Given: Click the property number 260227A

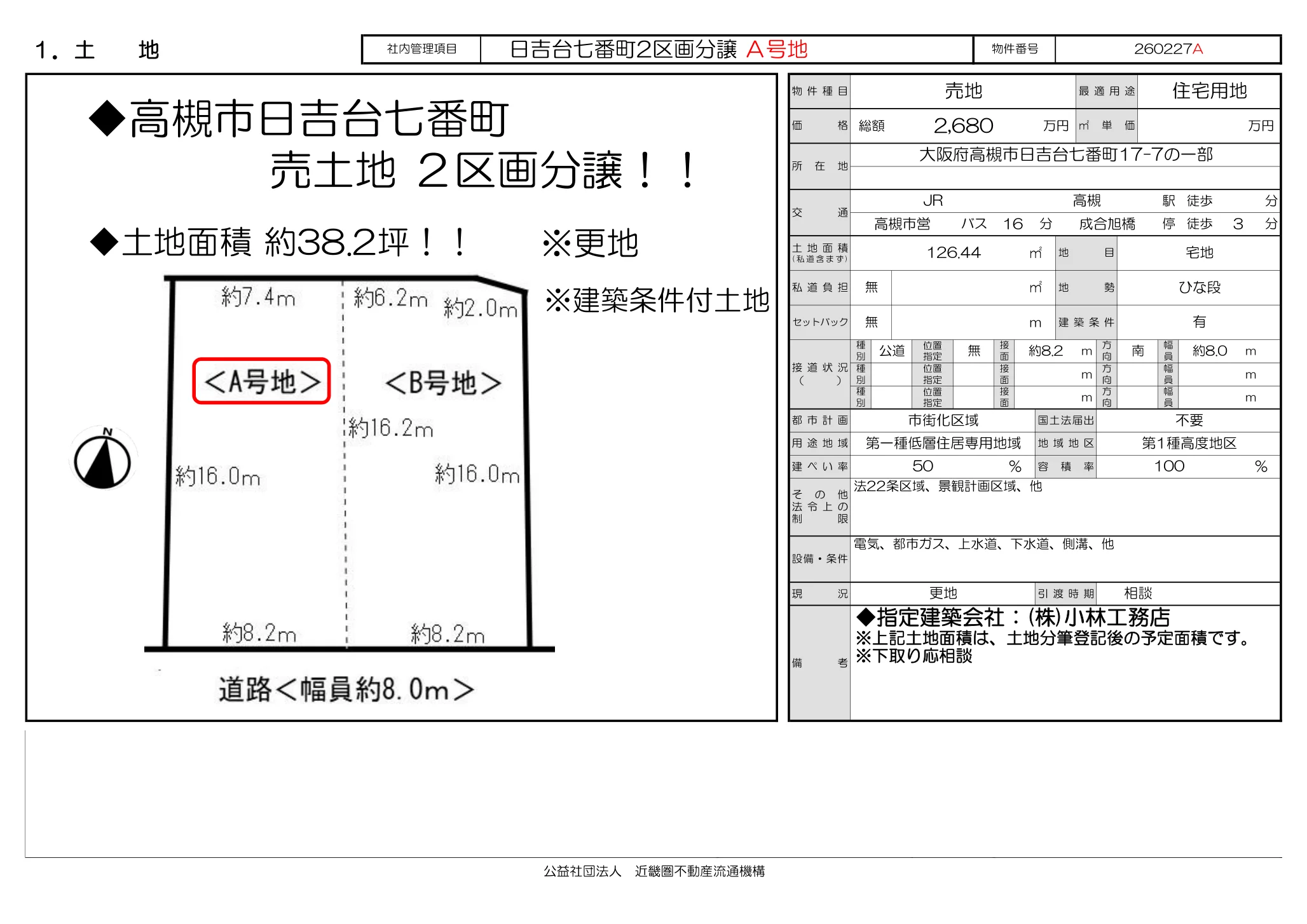Looking at the screenshot, I should pyautogui.click(x=1168, y=49).
